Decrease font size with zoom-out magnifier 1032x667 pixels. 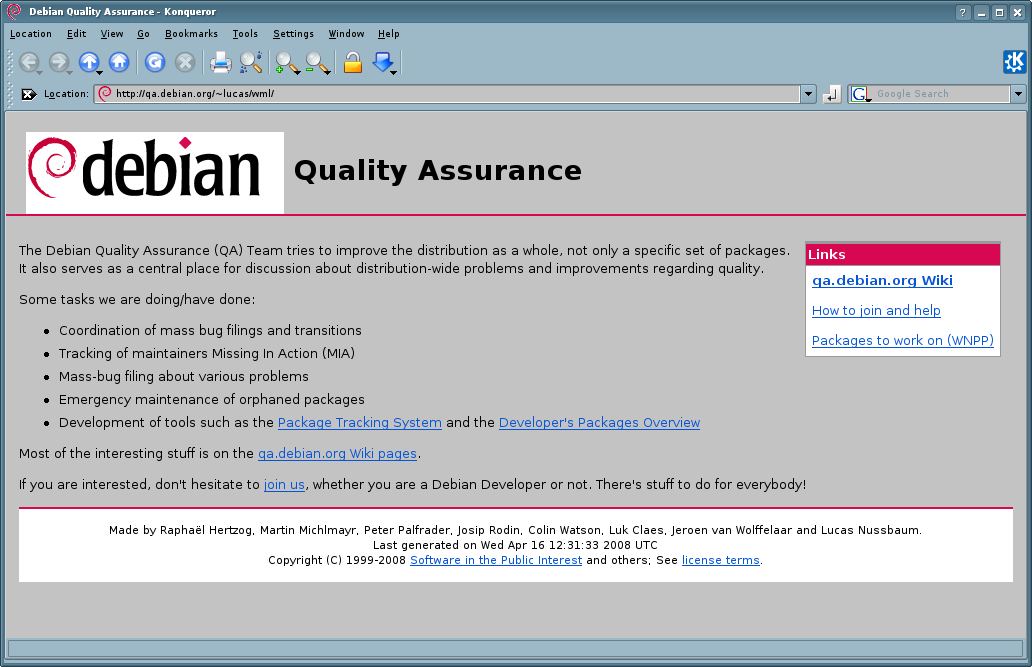pyautogui.click(x=317, y=63)
